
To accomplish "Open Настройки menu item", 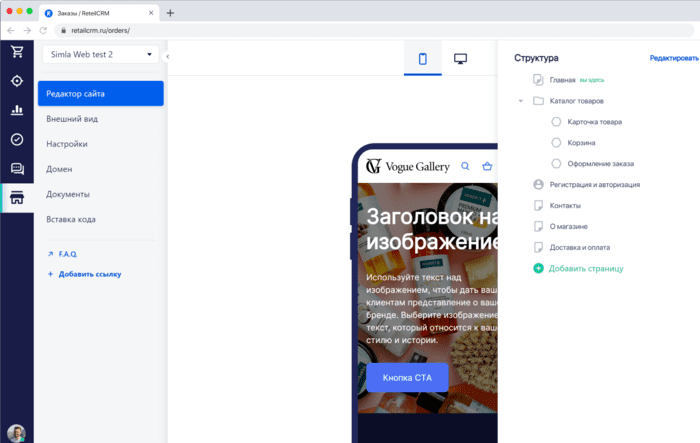I will coord(67,144).
